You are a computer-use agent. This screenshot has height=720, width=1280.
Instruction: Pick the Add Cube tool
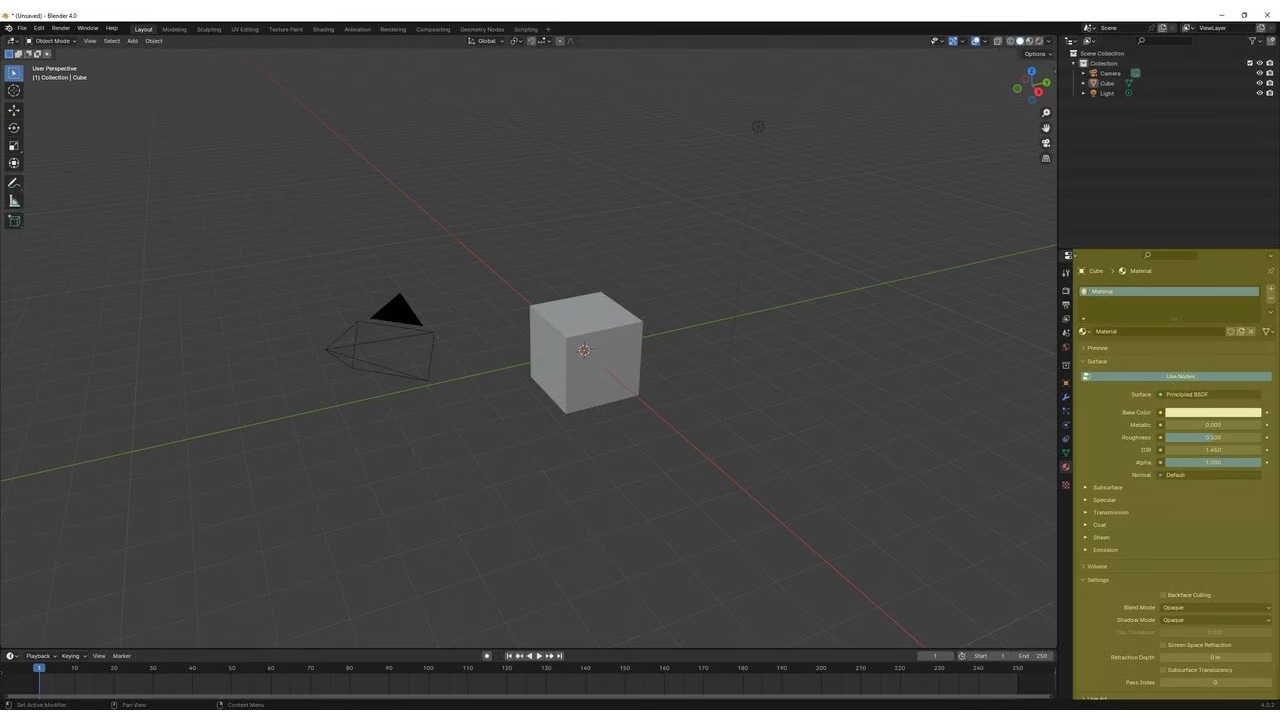tap(14, 220)
